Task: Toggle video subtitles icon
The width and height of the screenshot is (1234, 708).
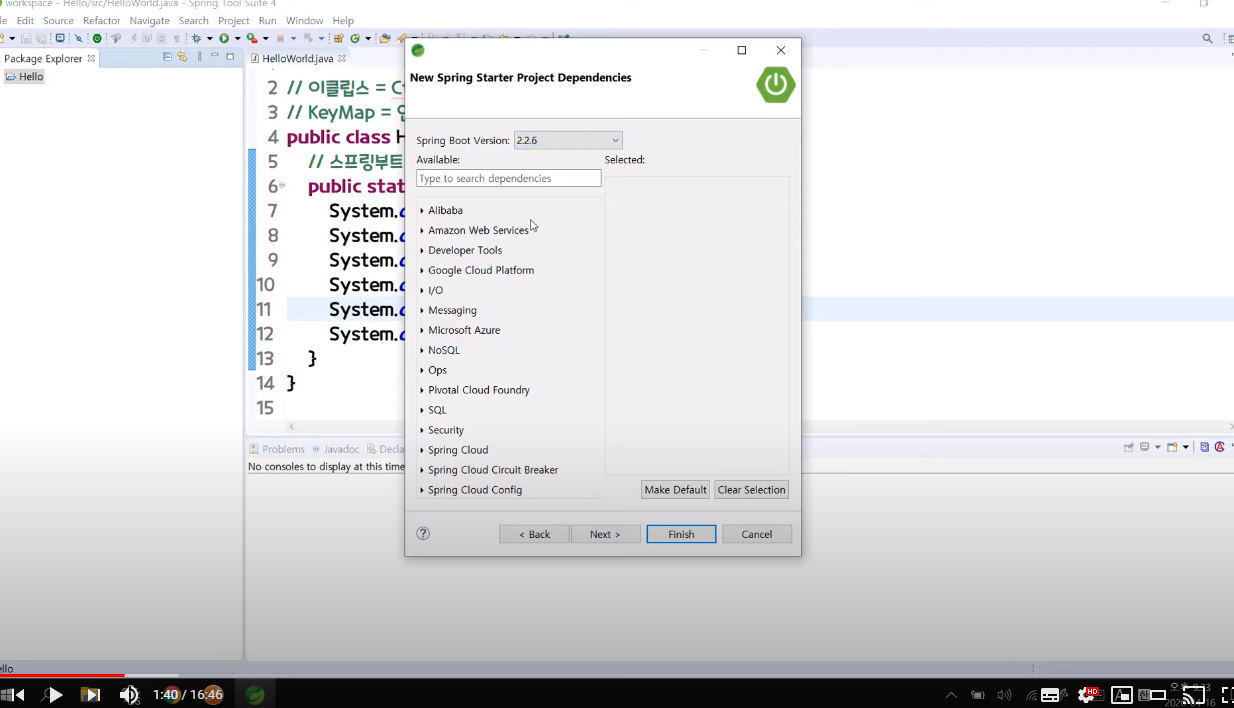Action: tap(1050, 694)
